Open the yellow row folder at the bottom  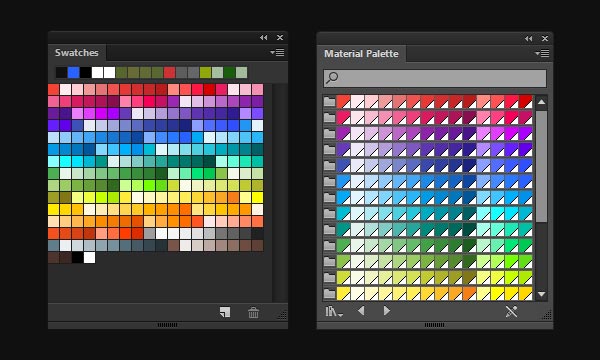[x=329, y=293]
